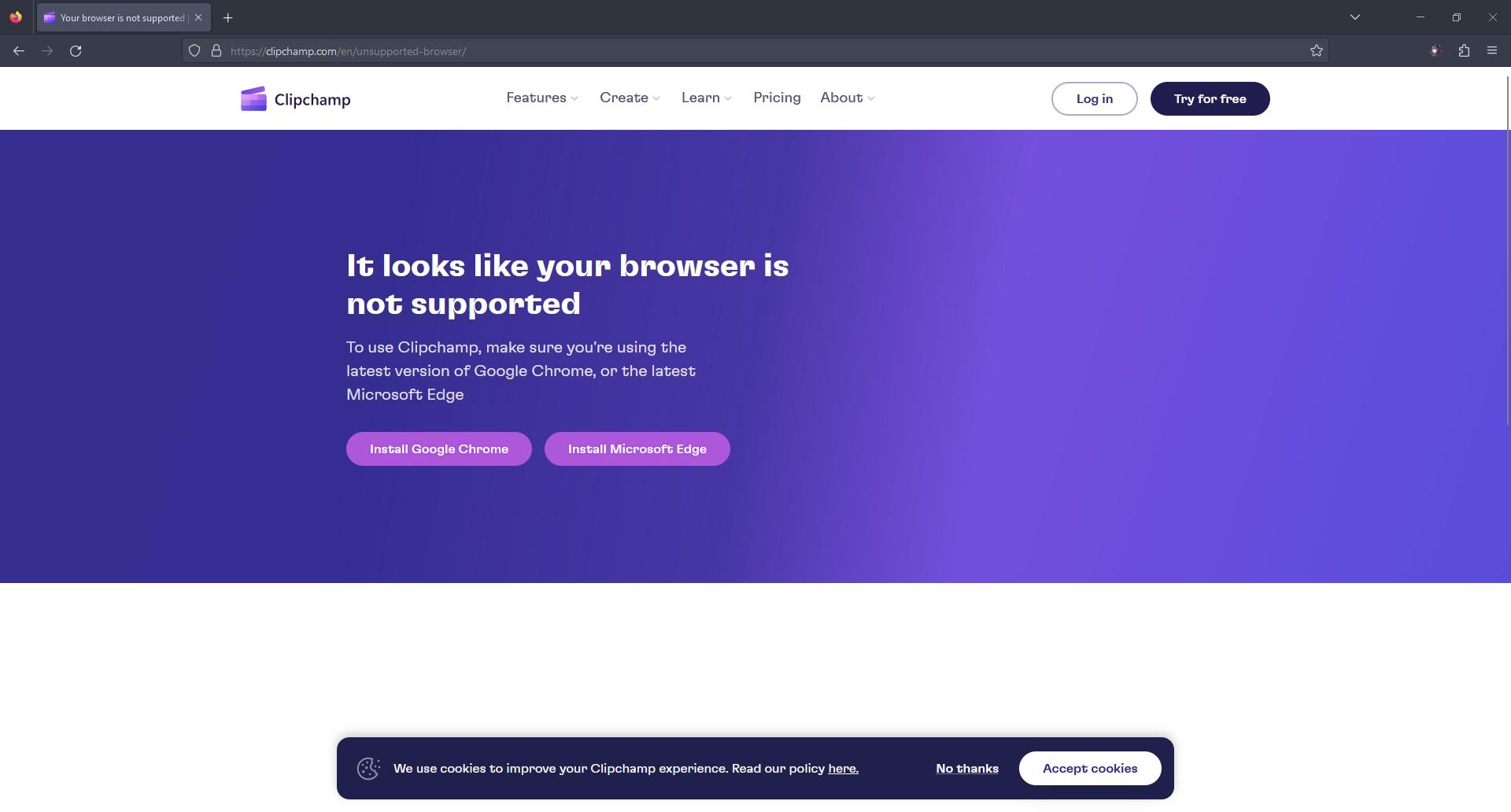Open the hamburger application menu
The height and width of the screenshot is (812, 1511).
coord(1491,50)
